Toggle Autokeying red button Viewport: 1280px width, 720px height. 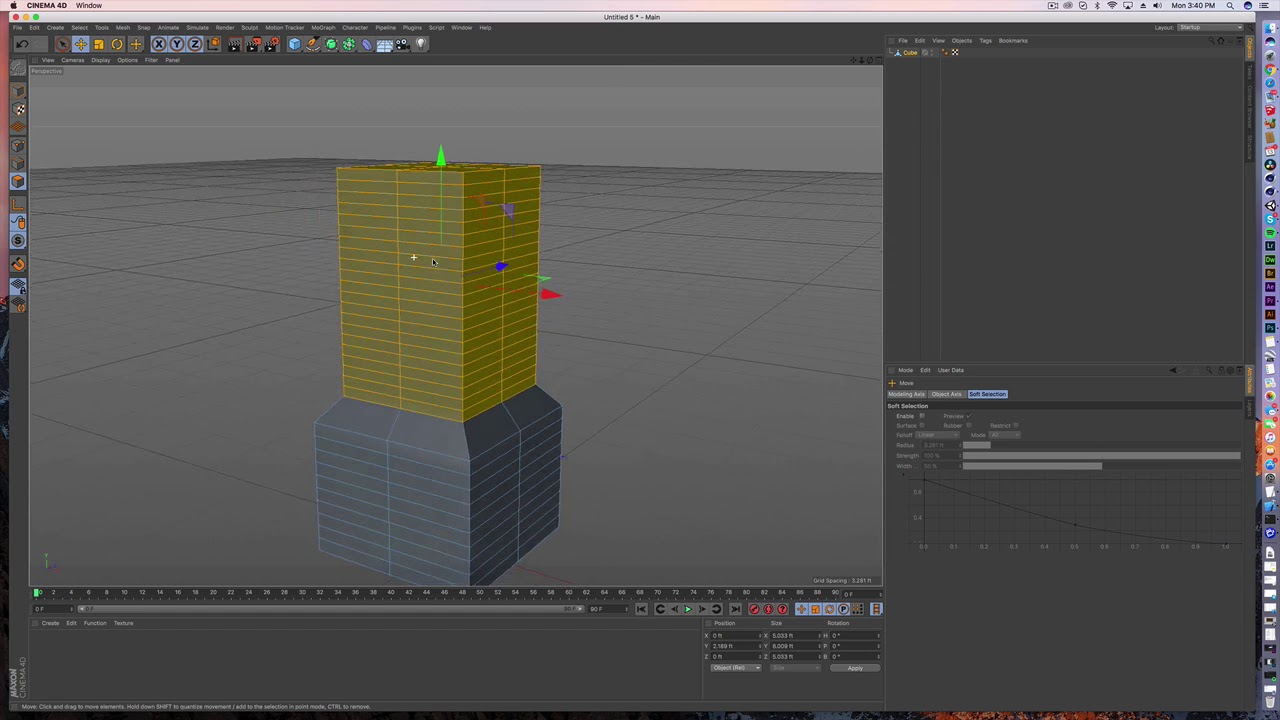[768, 609]
